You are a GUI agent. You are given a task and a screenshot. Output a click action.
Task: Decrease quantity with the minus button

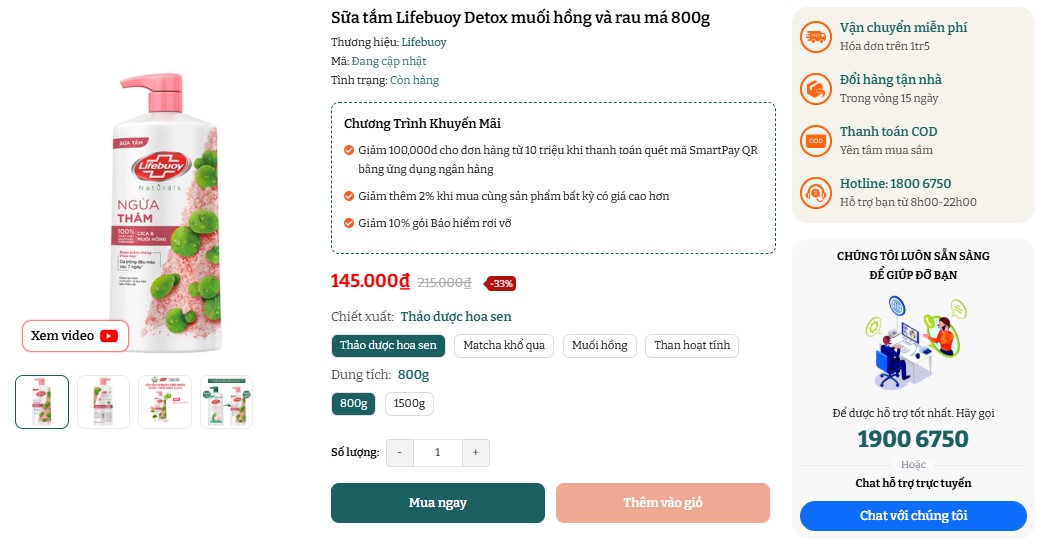click(399, 453)
